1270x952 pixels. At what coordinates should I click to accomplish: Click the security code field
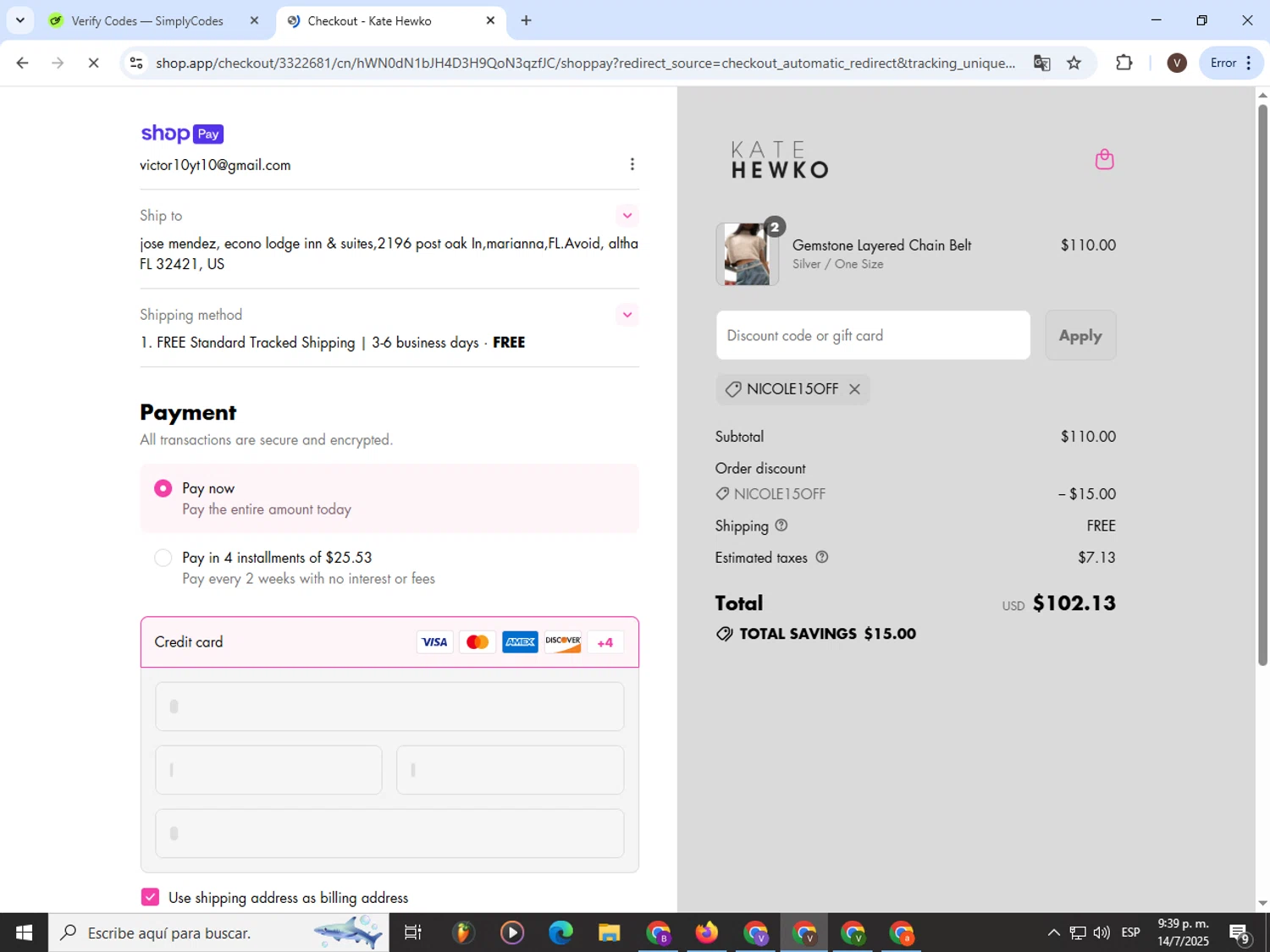510,770
